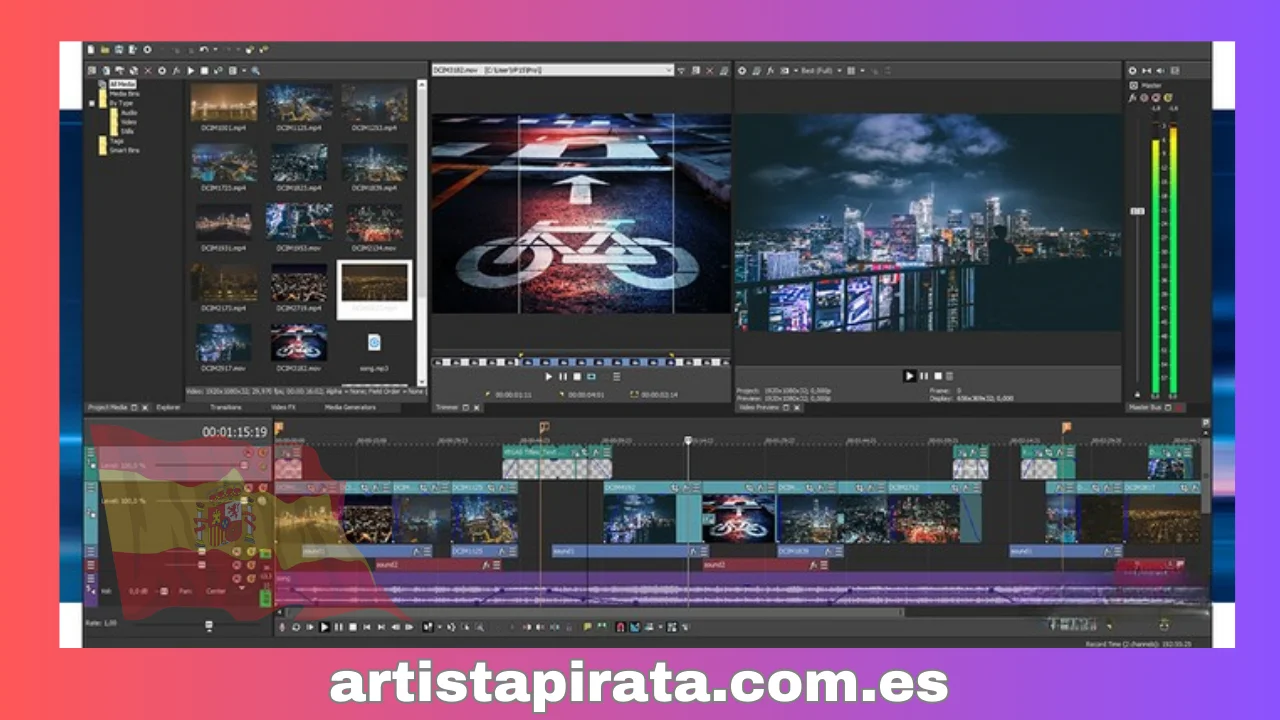Click the 00:01:15:19 timecode display
Viewport: 1280px width, 720px height.
click(x=235, y=432)
